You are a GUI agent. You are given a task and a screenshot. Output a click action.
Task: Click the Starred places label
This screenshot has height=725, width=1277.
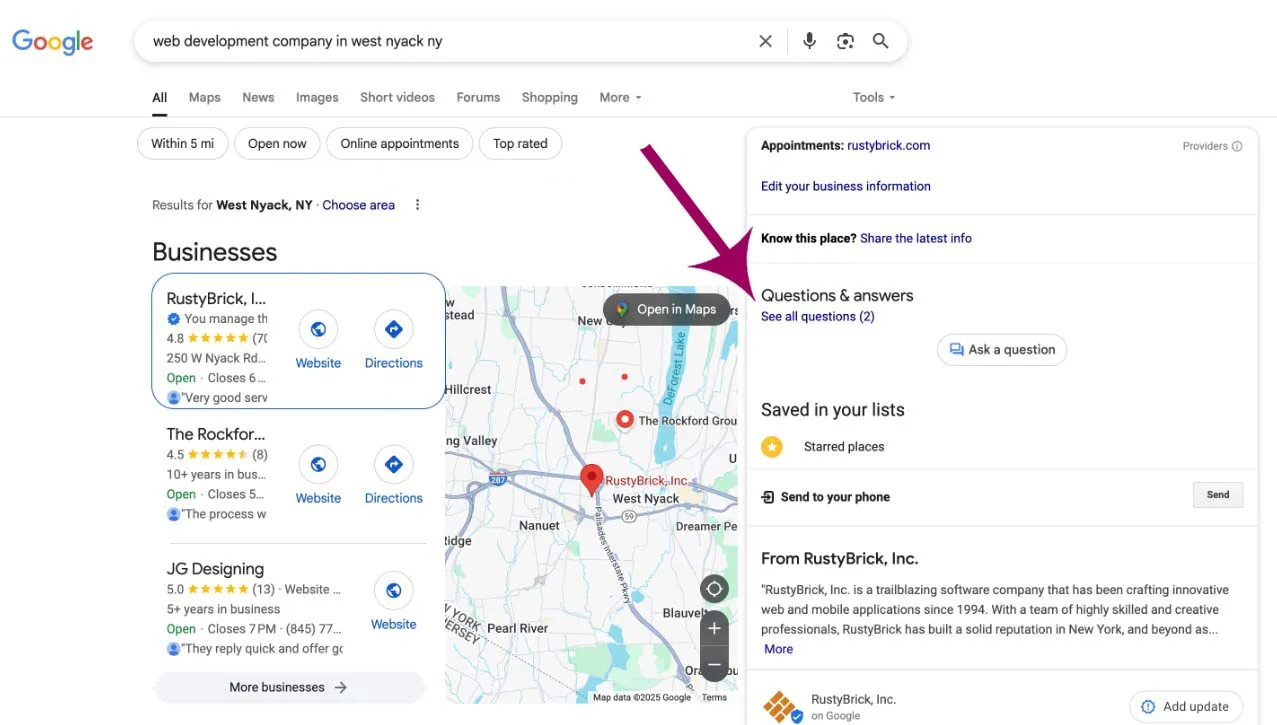tap(844, 447)
